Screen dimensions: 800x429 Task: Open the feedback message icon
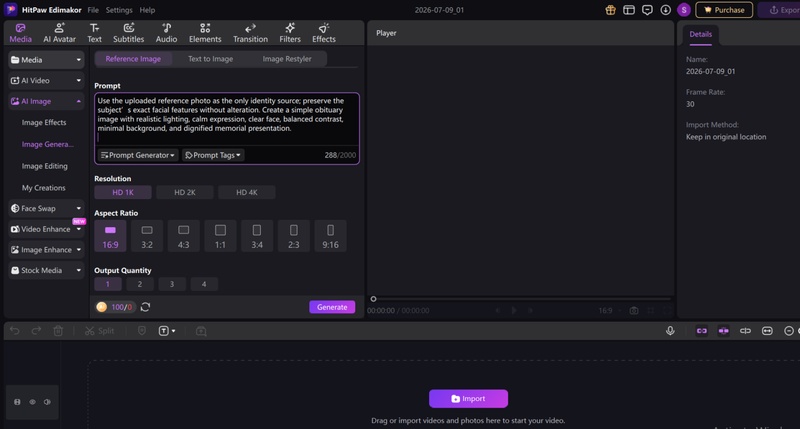click(647, 10)
